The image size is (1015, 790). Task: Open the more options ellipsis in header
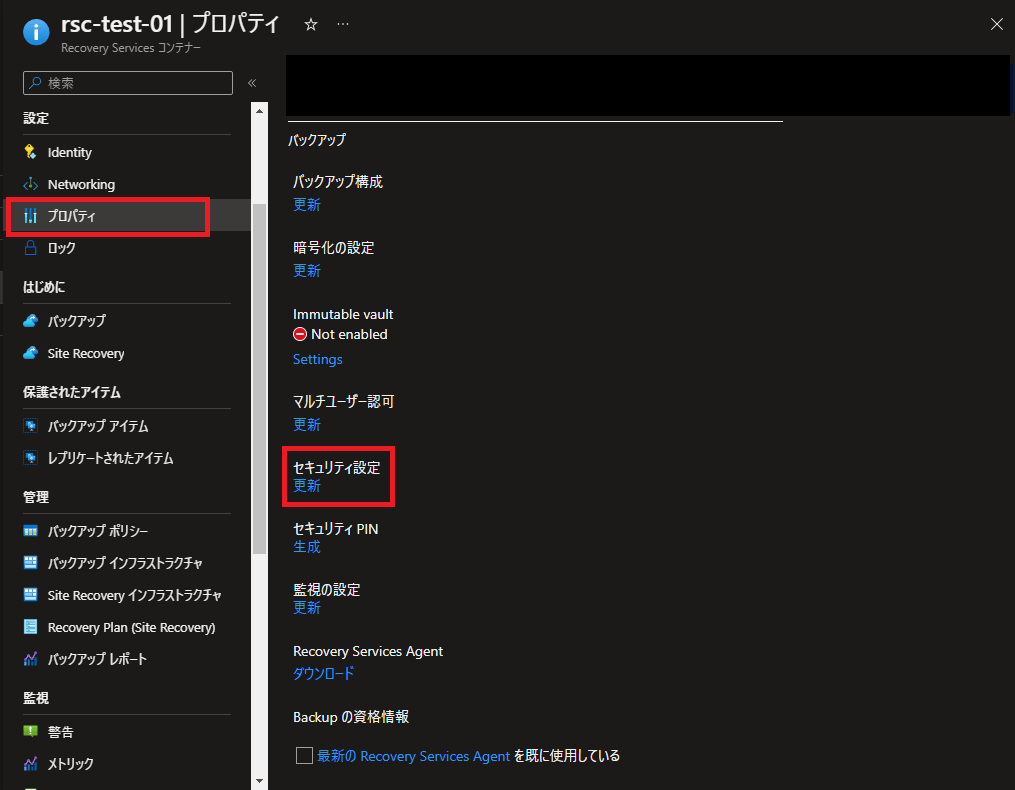pyautogui.click(x=343, y=25)
